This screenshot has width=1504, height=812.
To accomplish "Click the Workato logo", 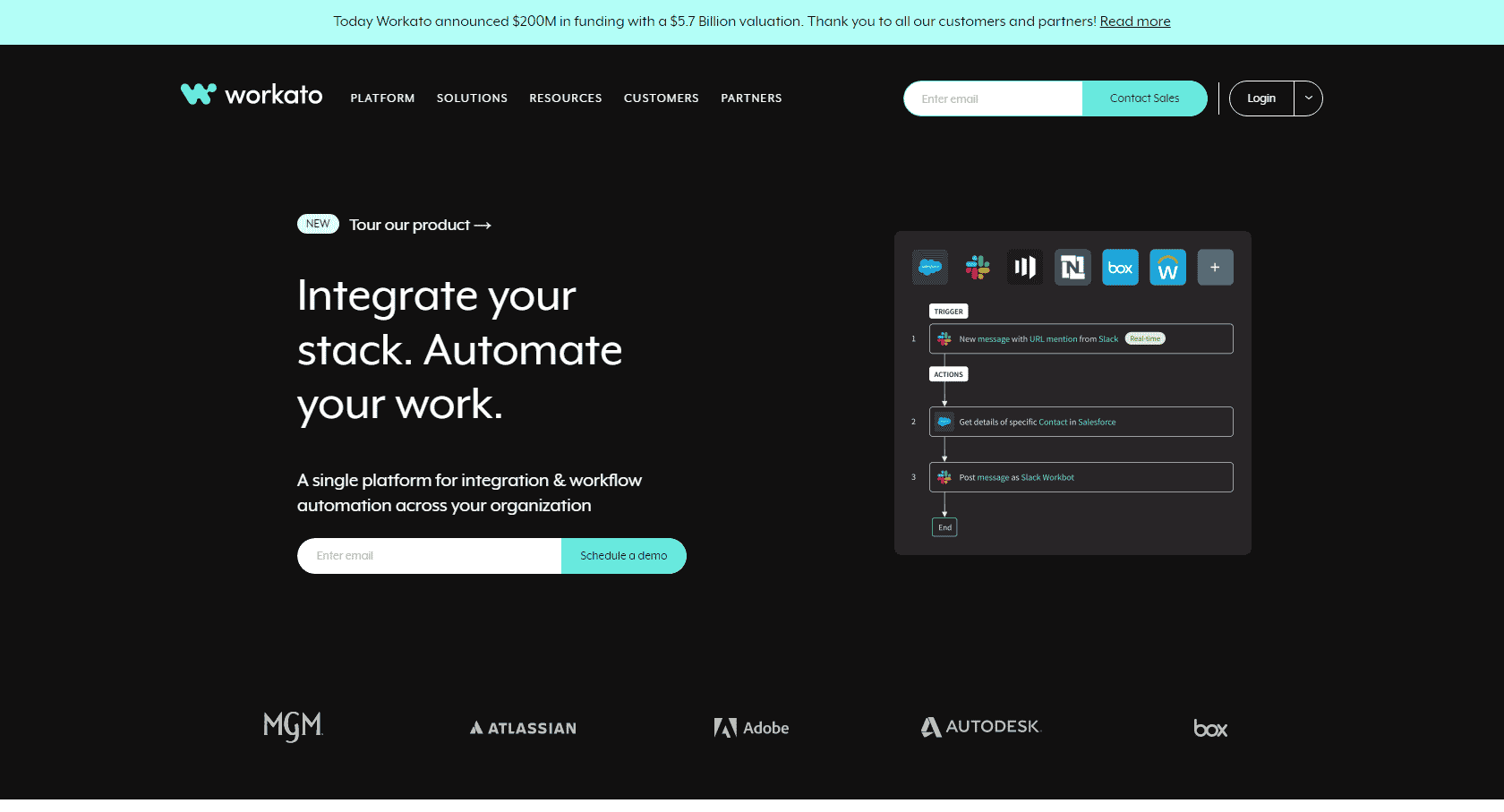I will coord(252,95).
